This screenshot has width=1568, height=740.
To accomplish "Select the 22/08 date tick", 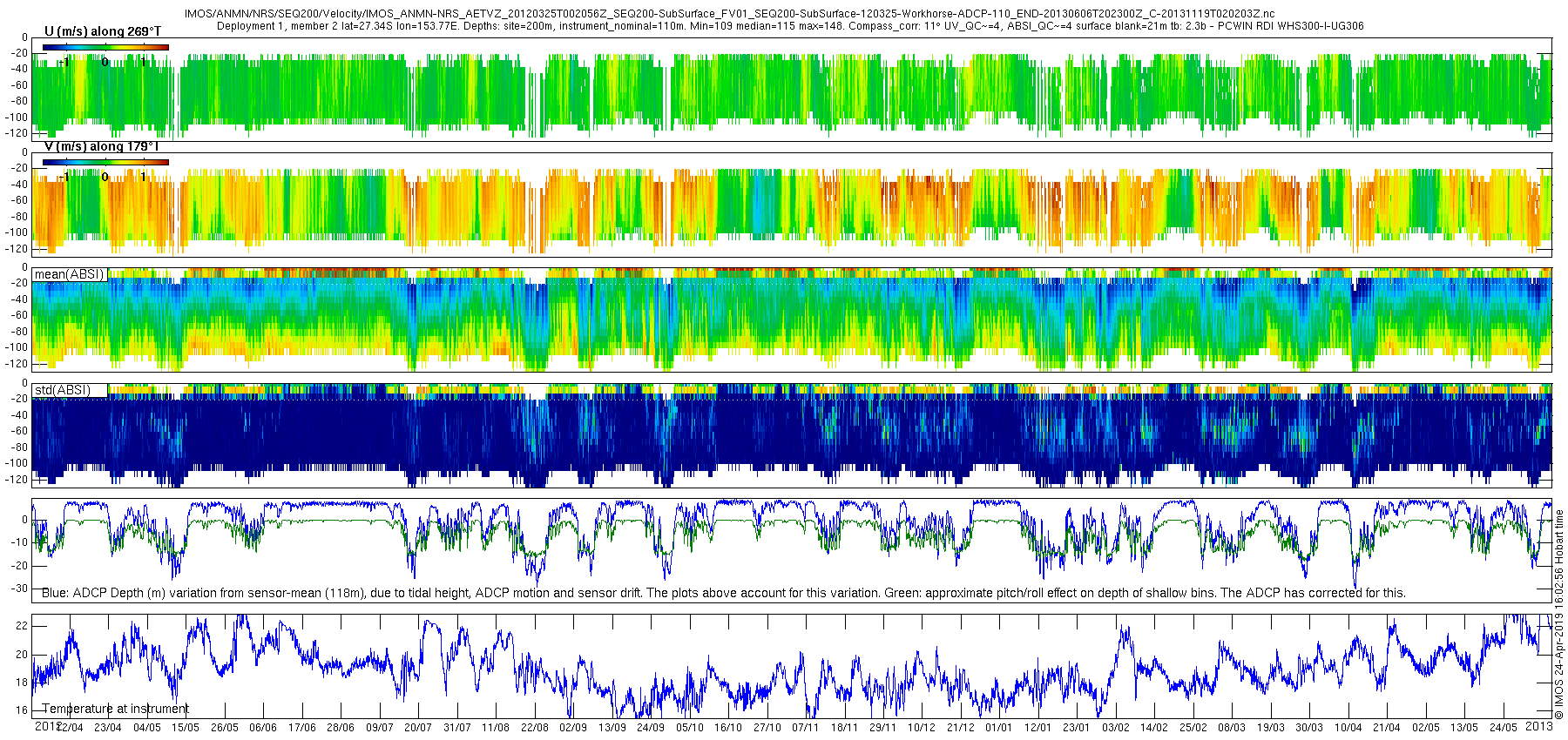I will pyautogui.click(x=534, y=728).
